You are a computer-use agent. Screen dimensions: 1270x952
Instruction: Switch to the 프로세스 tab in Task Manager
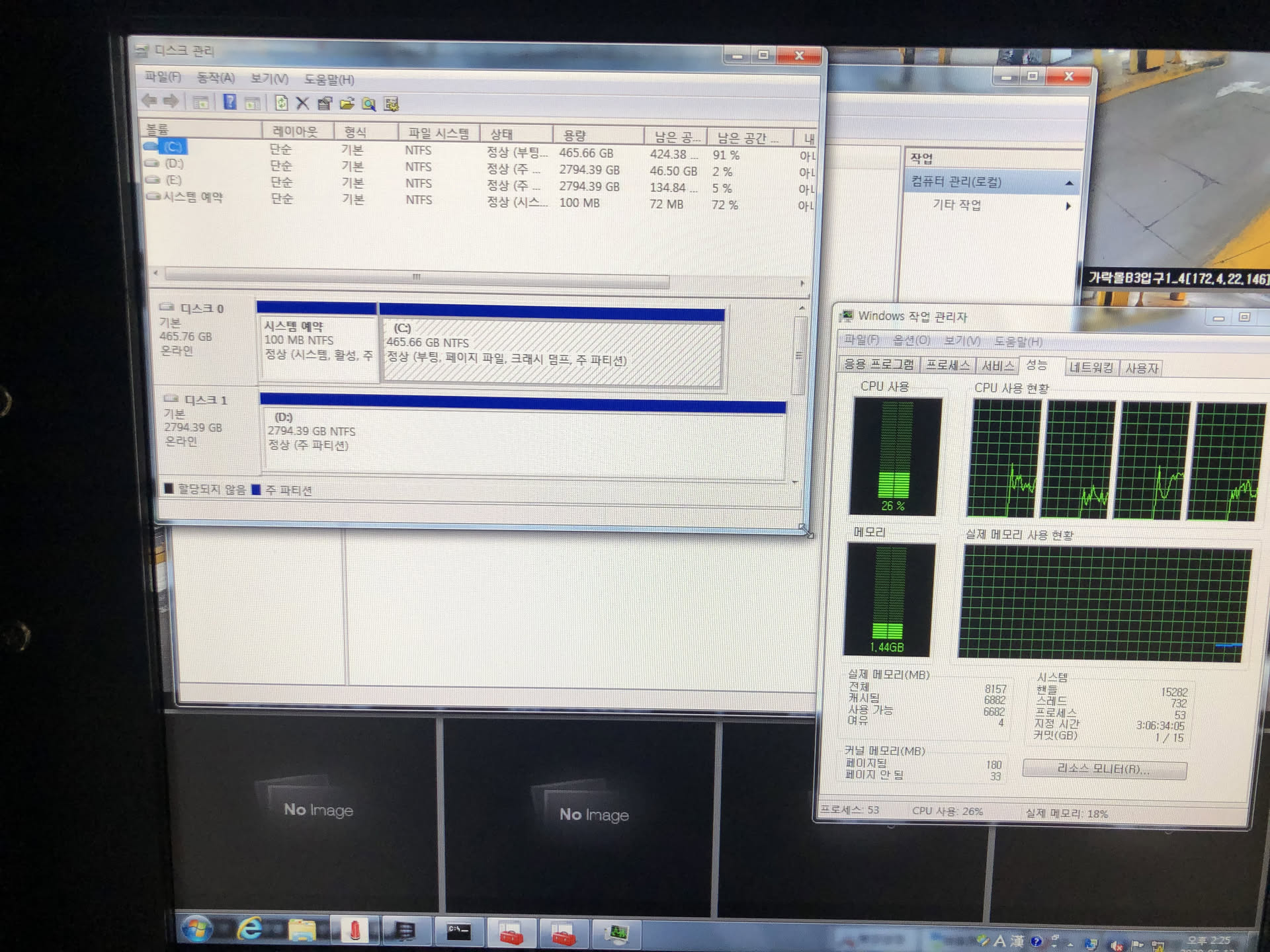[947, 366]
